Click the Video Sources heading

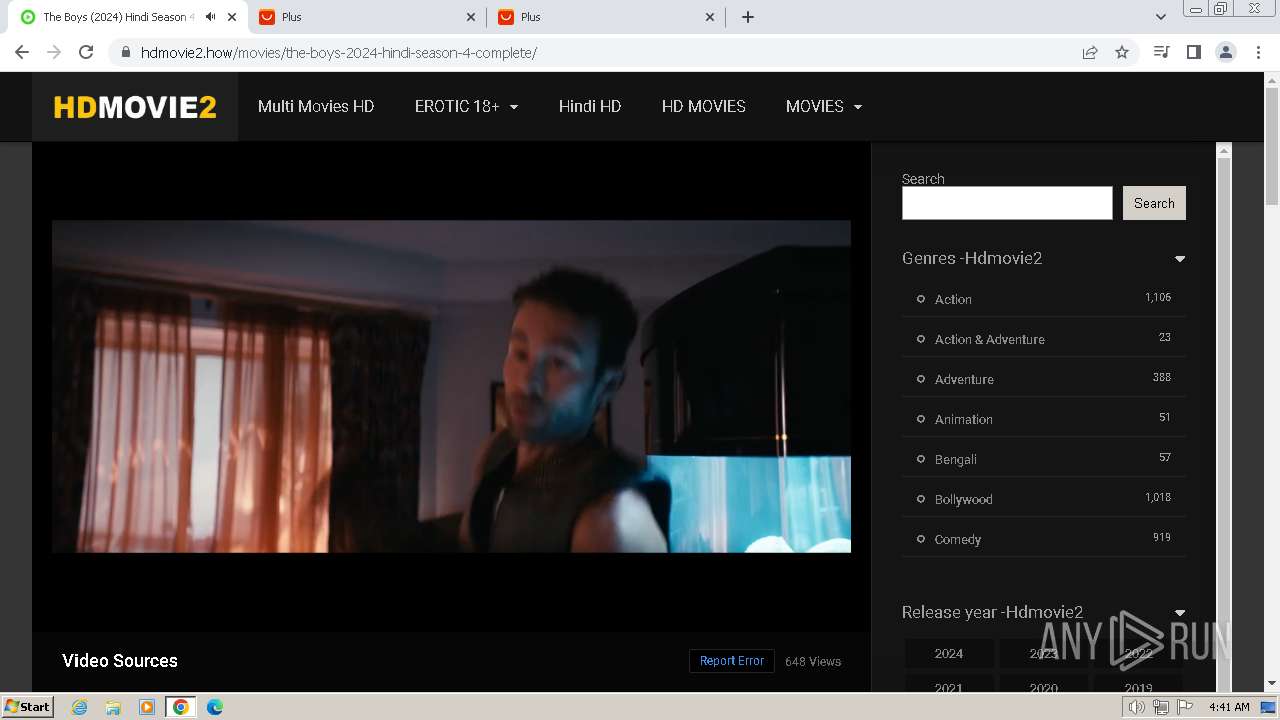120,661
